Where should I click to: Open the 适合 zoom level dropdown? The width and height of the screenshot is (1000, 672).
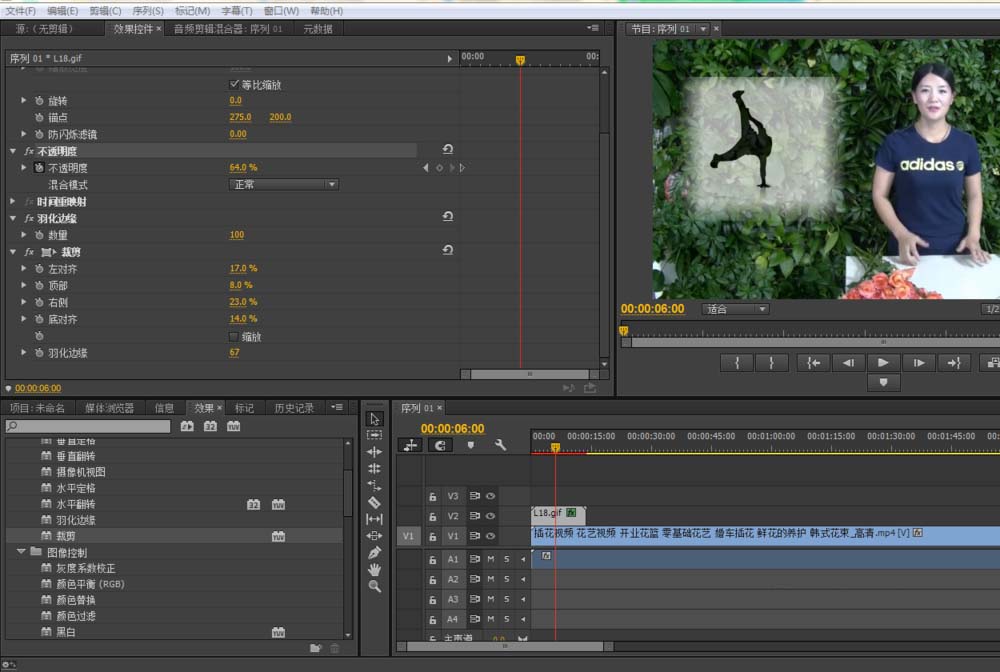coord(735,309)
